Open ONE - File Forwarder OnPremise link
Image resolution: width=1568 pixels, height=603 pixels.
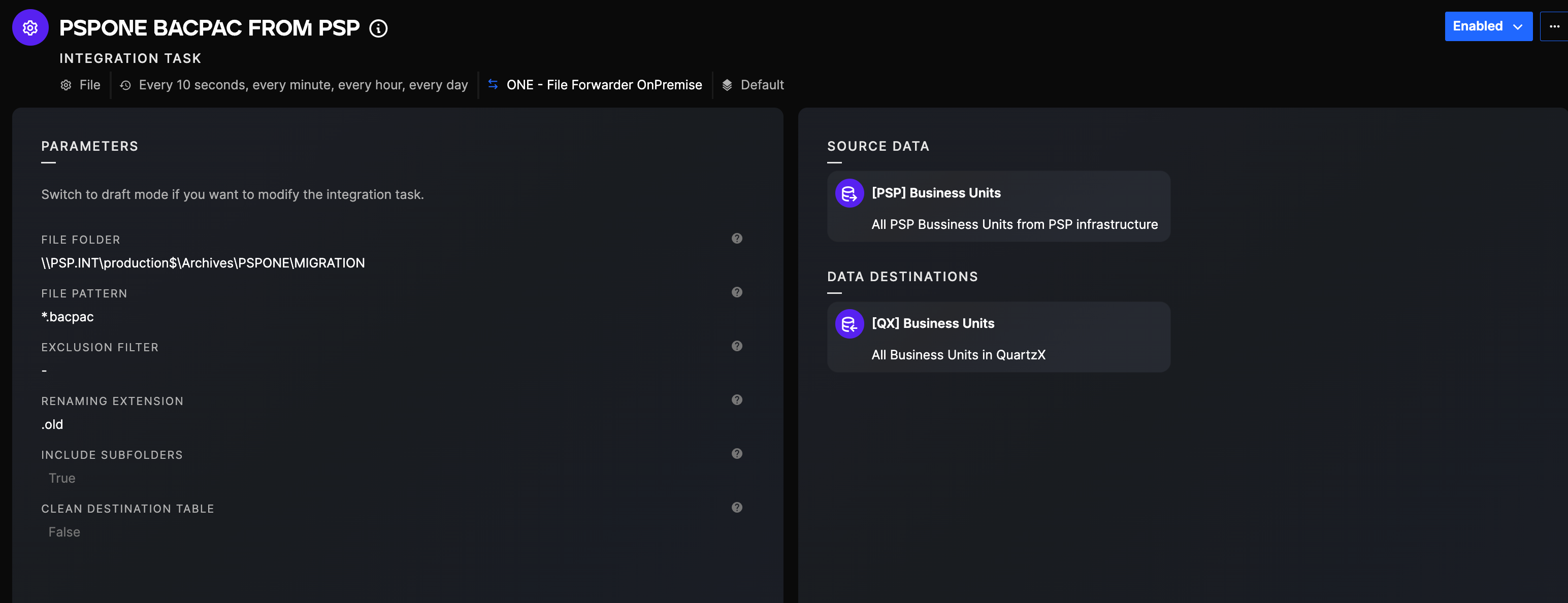pos(603,85)
